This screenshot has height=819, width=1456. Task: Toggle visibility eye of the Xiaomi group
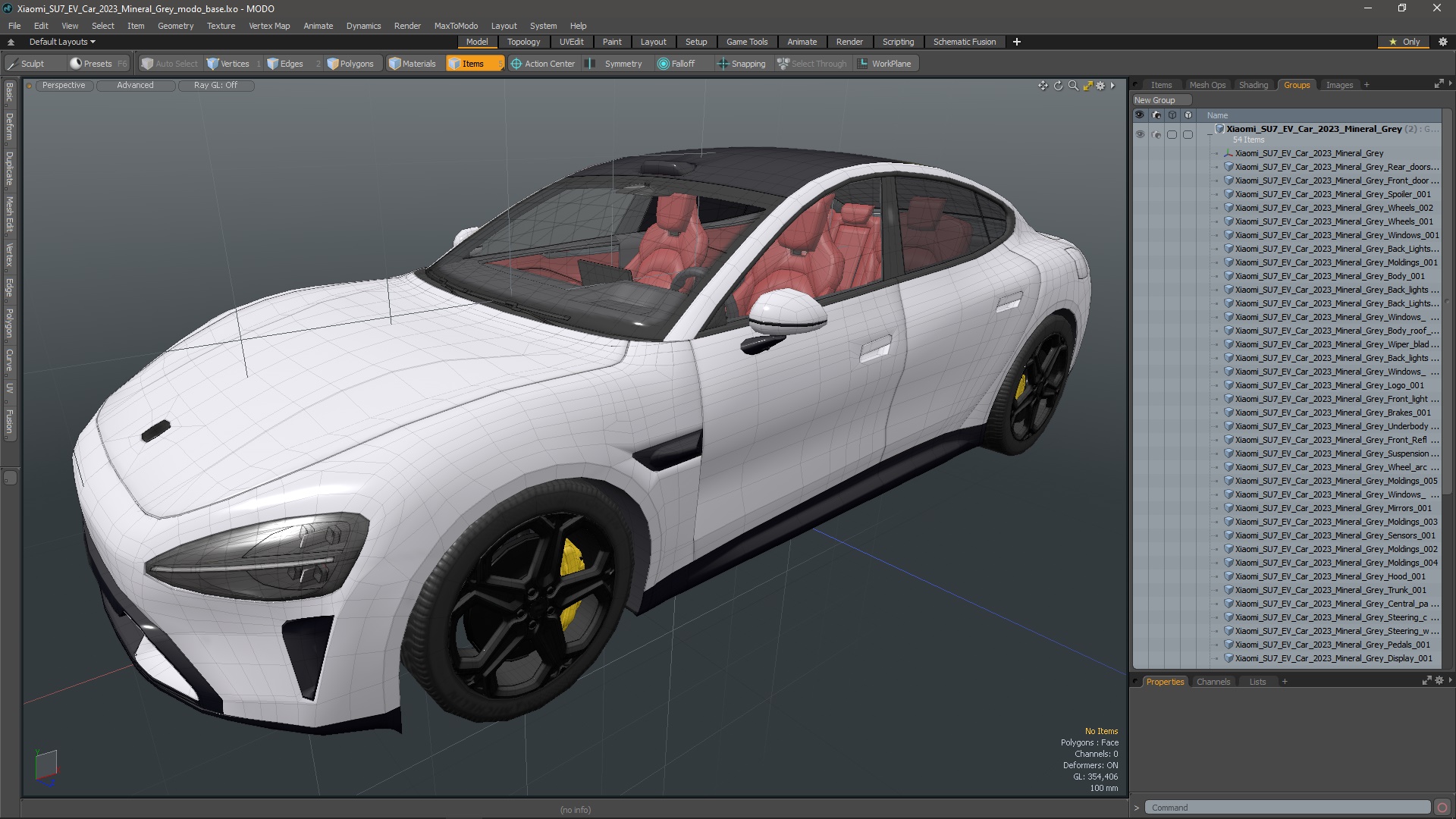[1139, 134]
